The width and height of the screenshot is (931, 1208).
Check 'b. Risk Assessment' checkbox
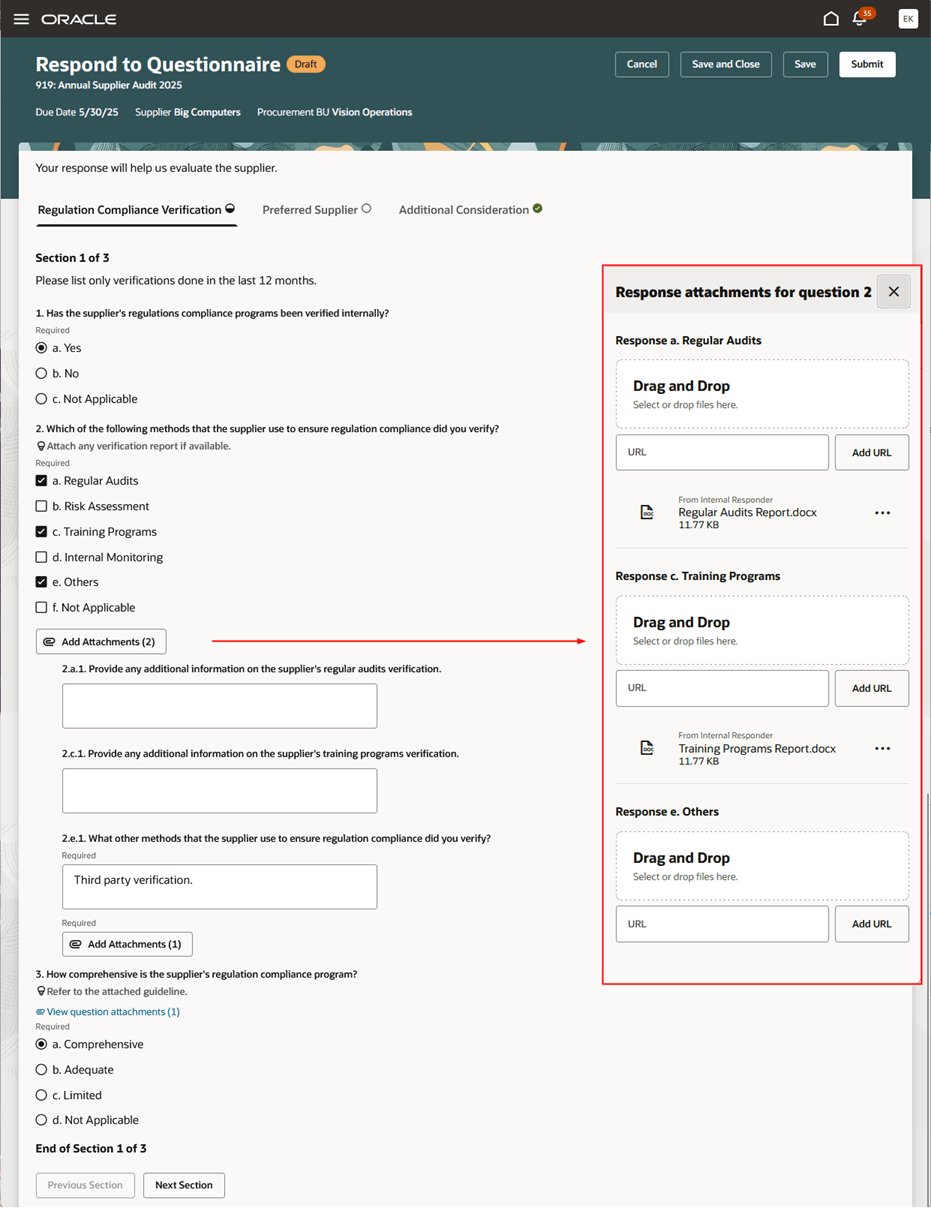click(41, 506)
